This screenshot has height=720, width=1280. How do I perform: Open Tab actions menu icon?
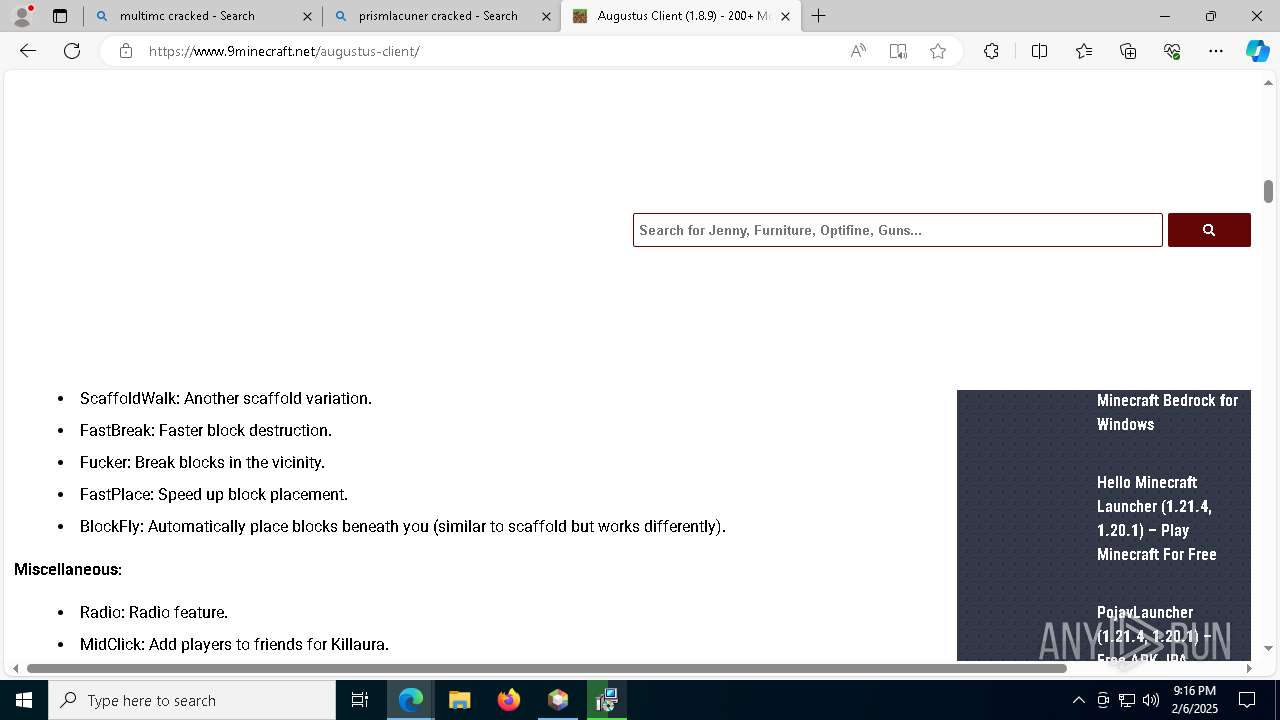(x=60, y=16)
